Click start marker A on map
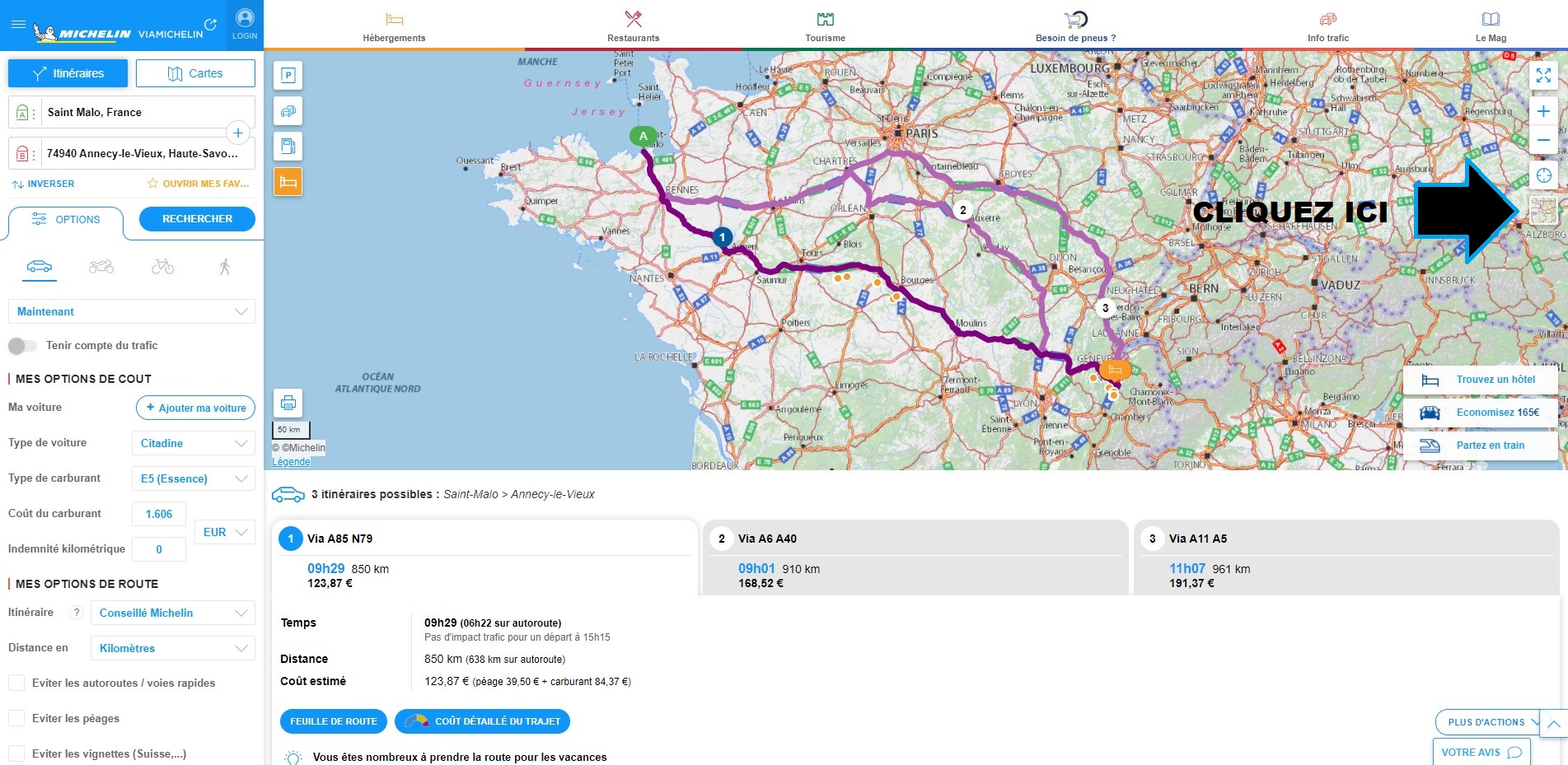Viewport: 1568px width, 765px height. tap(643, 137)
